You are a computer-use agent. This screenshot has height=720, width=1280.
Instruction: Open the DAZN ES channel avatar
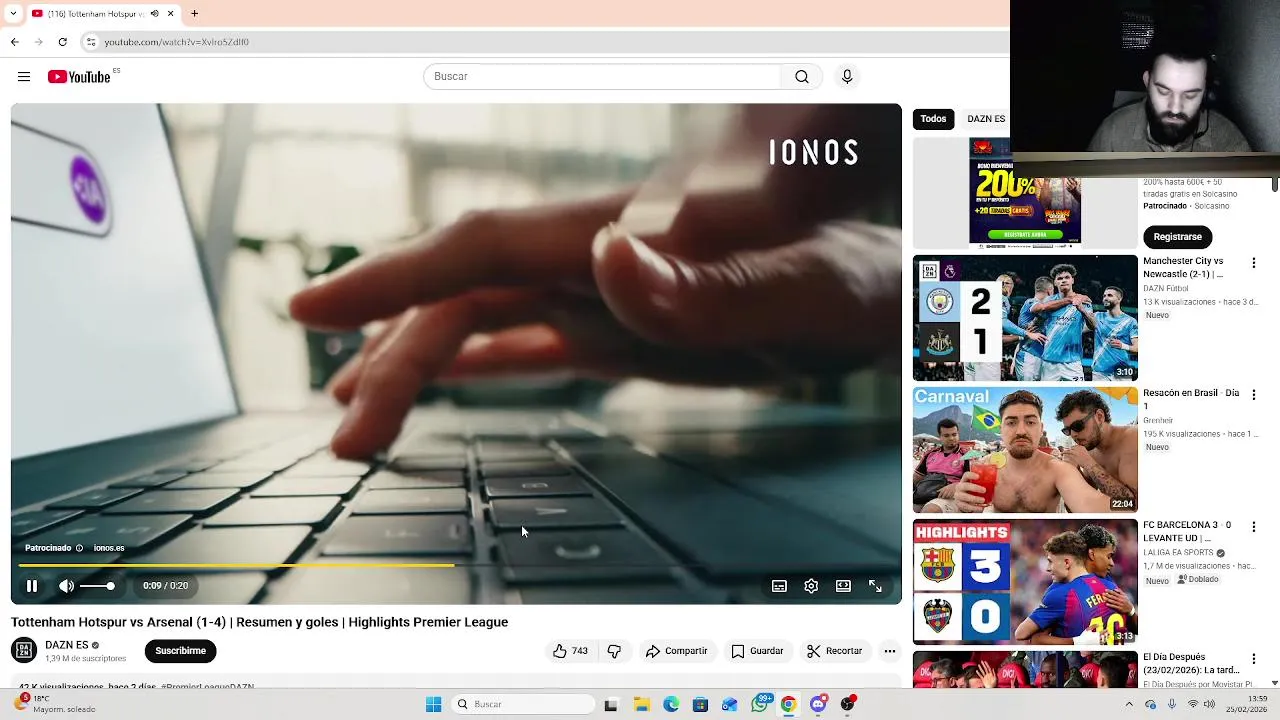pos(24,651)
